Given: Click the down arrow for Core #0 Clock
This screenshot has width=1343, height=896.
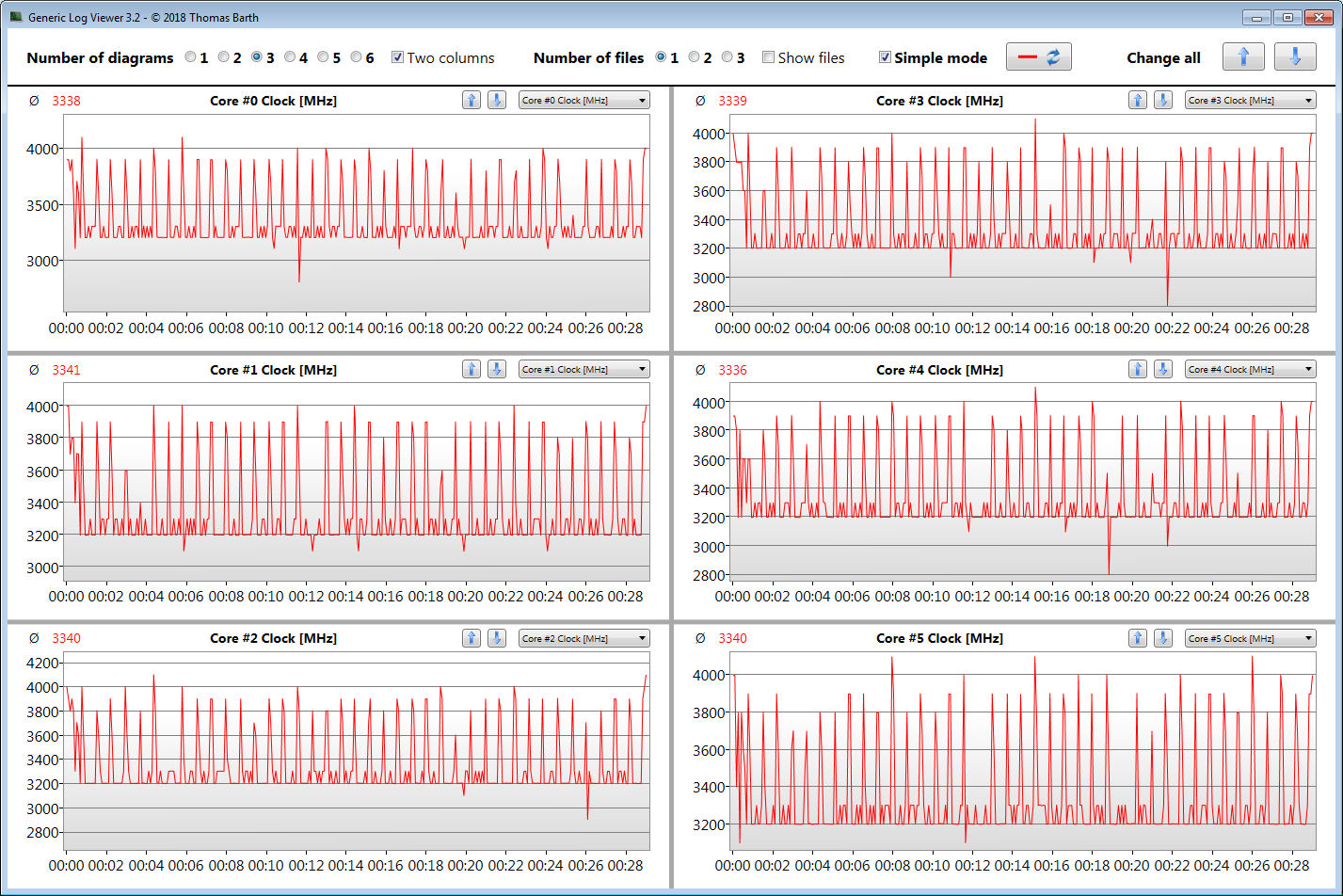Looking at the screenshot, I should [496, 101].
